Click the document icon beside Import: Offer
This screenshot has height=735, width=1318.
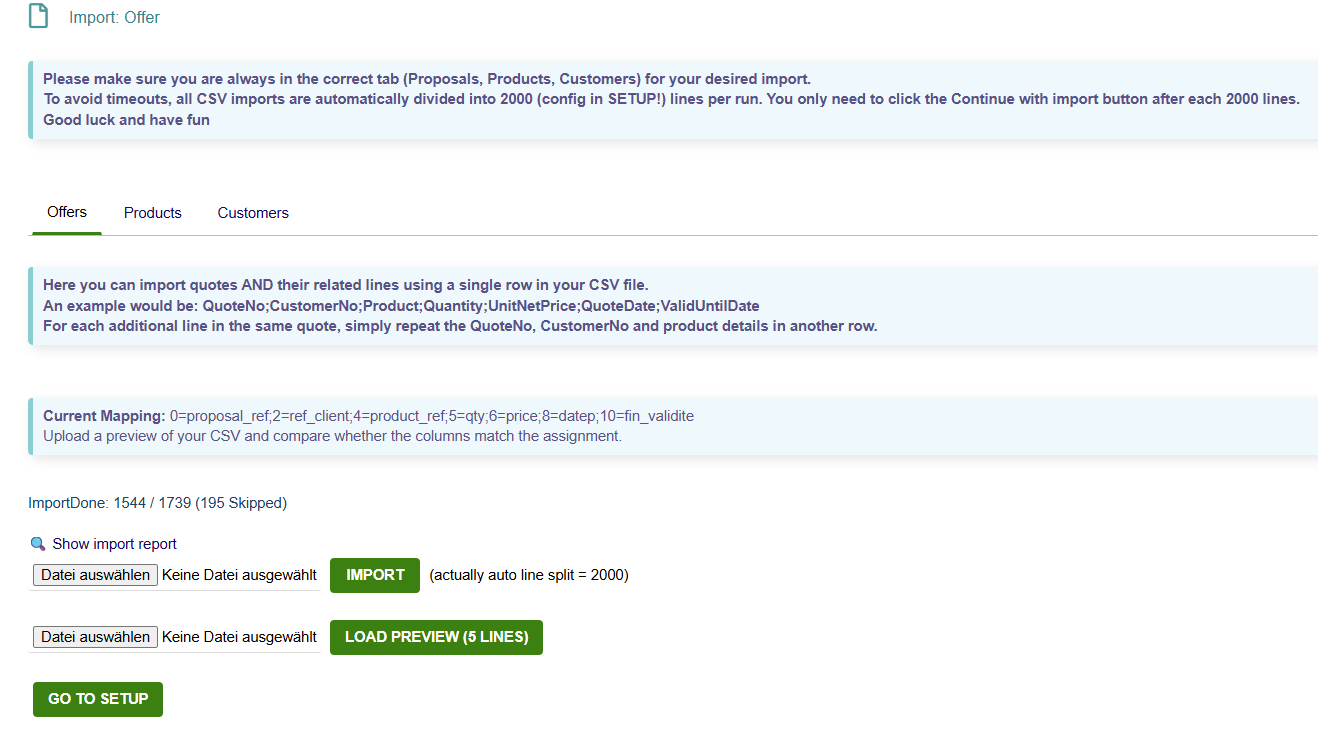(38, 16)
